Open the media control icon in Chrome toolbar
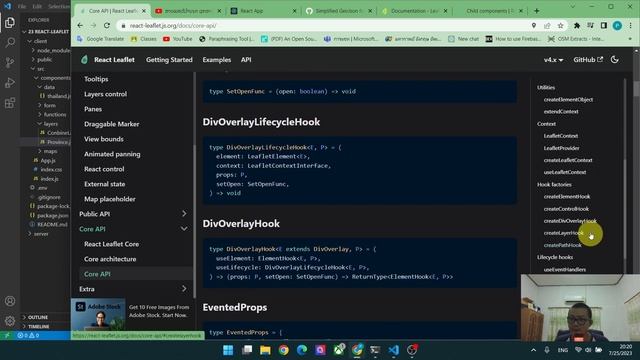 (x=590, y=25)
